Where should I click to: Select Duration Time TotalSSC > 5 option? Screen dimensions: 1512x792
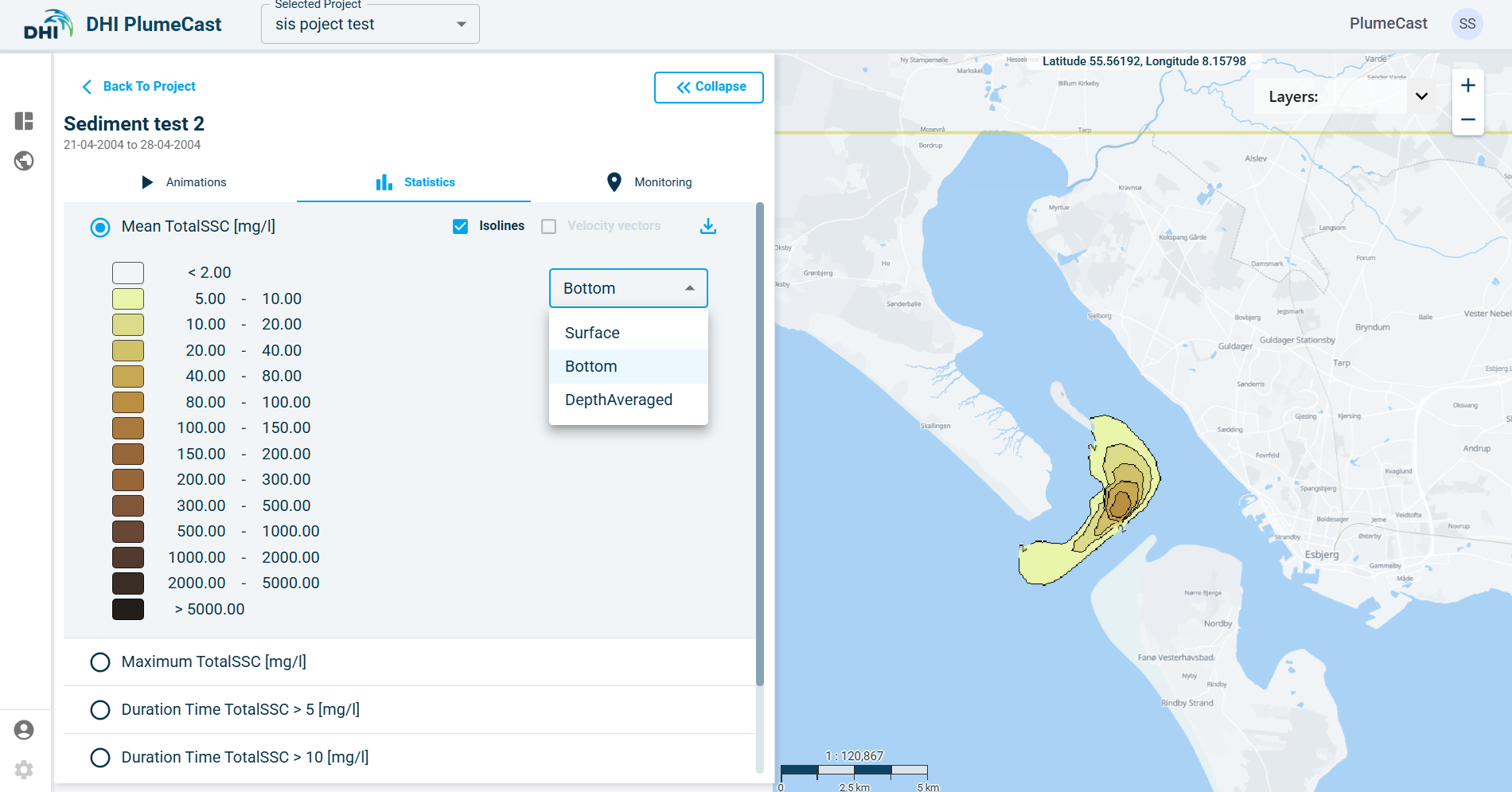(x=100, y=710)
